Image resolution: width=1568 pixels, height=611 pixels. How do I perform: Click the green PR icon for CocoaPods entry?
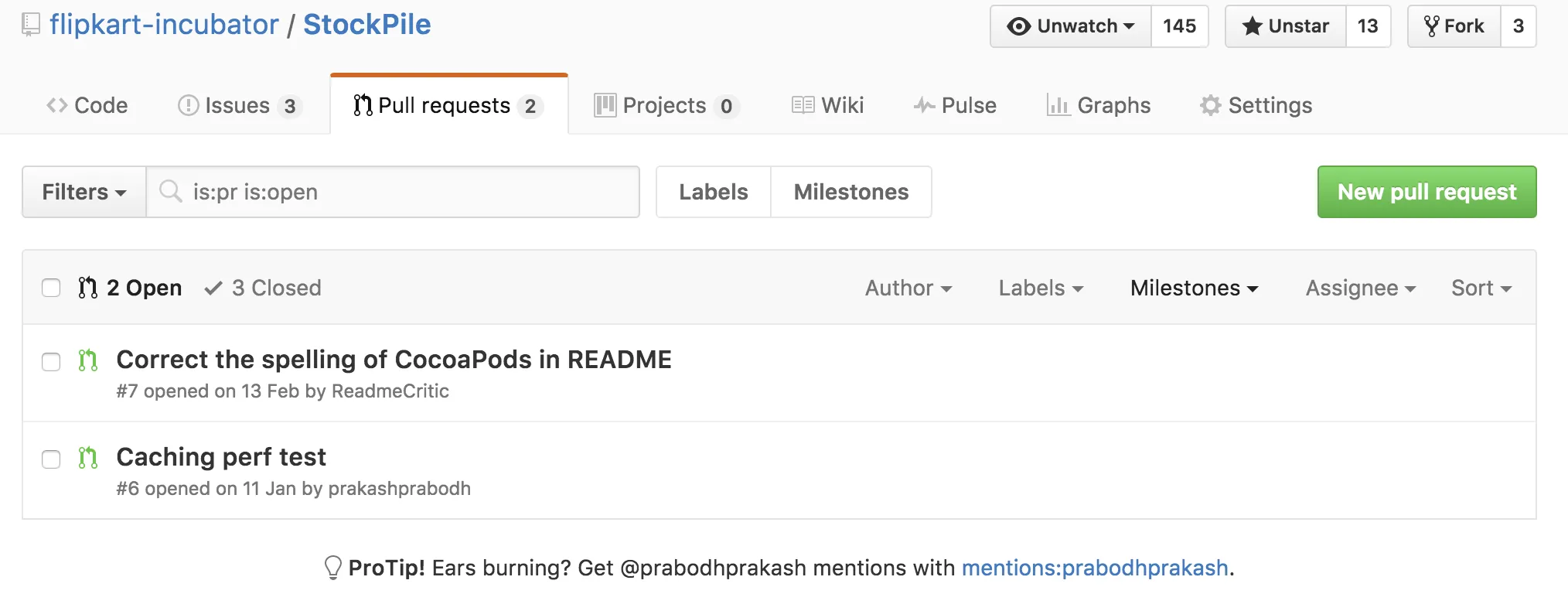(88, 360)
